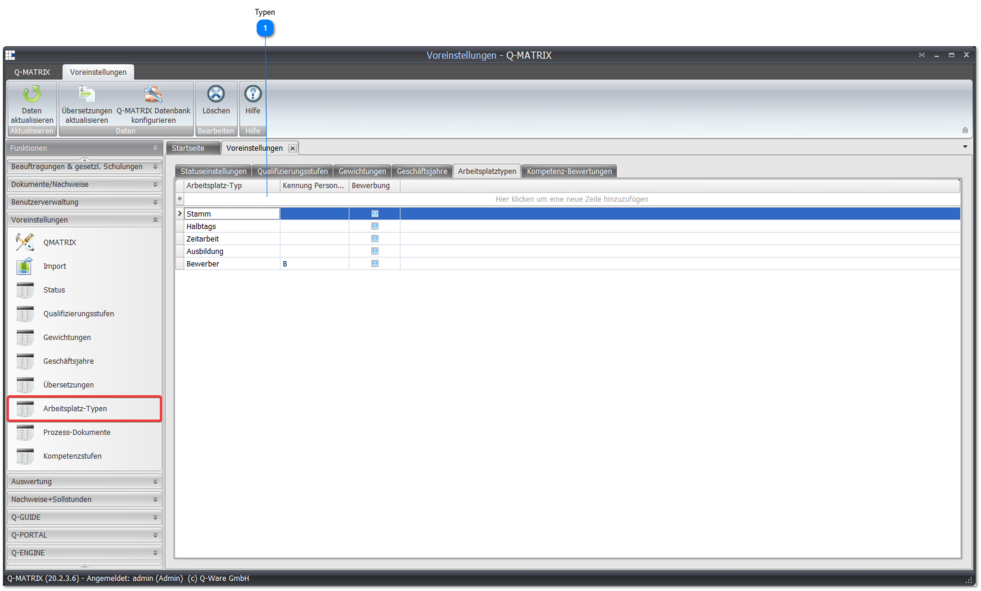Select the Voreinstellungen ribbon tab
Image resolution: width=981 pixels, height=591 pixels.
point(98,72)
